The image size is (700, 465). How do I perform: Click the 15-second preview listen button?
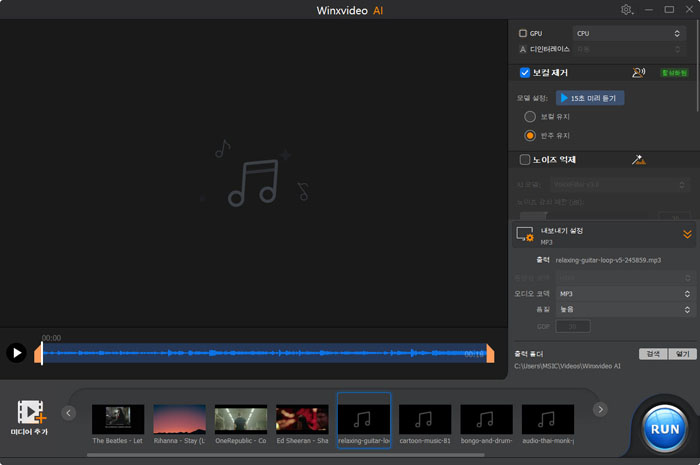[590, 98]
